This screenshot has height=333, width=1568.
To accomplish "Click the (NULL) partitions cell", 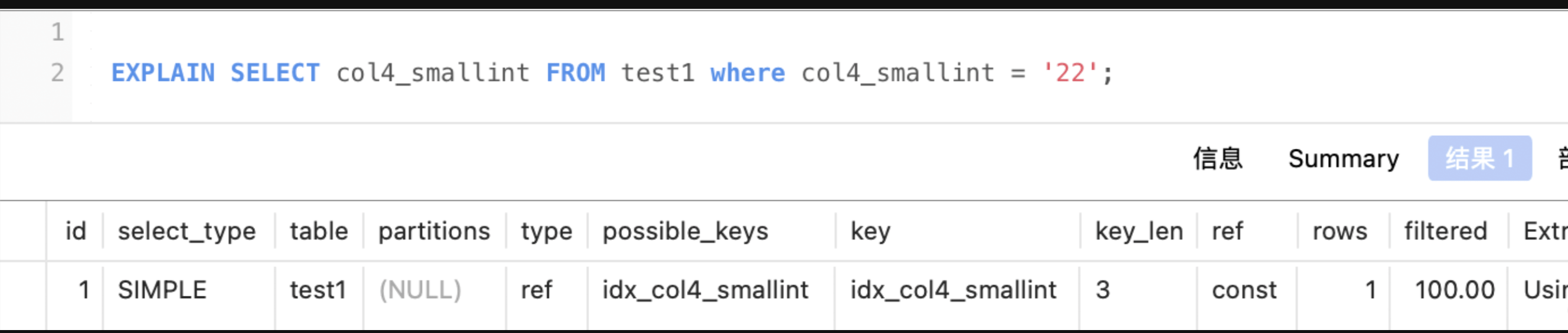I will [420, 290].
